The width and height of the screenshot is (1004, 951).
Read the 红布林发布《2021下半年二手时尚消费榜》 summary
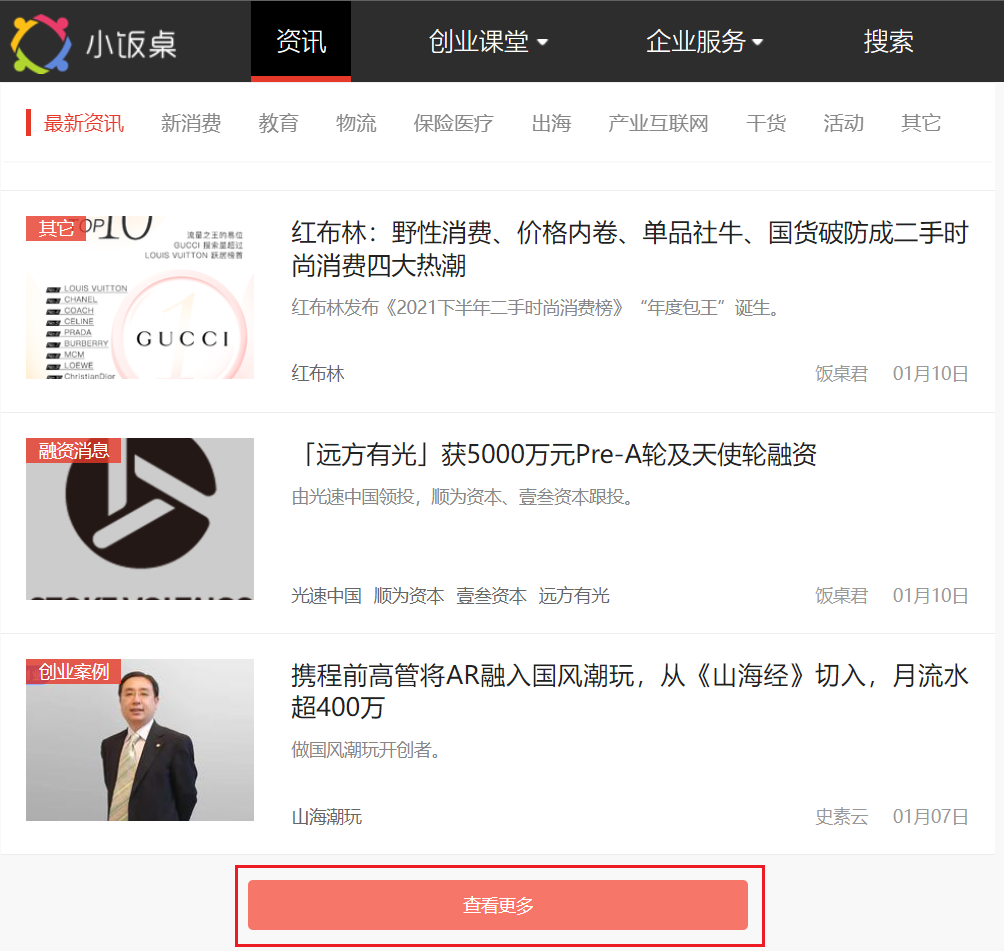[x=535, y=308]
